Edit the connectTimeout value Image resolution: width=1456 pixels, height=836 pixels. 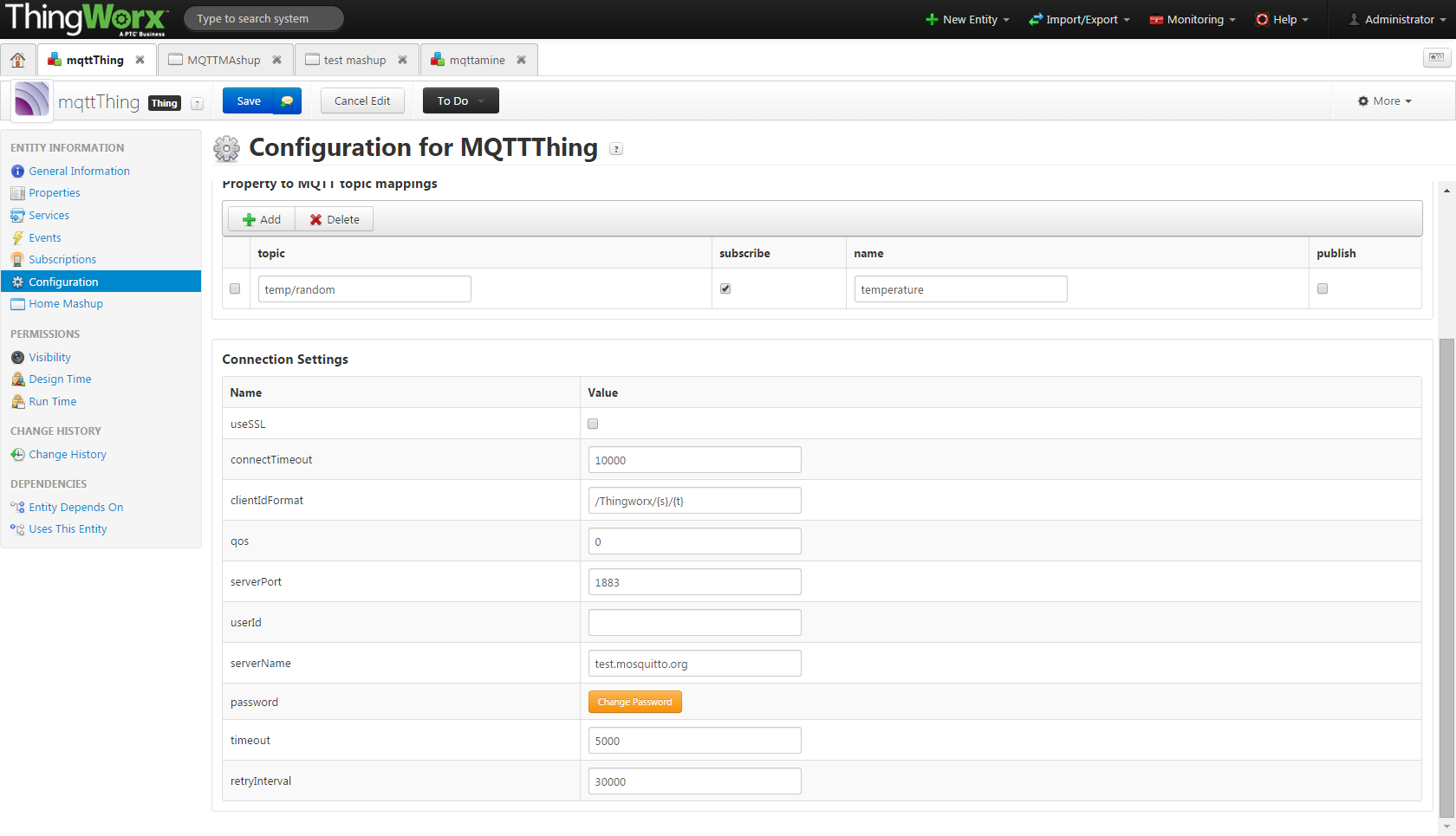(695, 460)
